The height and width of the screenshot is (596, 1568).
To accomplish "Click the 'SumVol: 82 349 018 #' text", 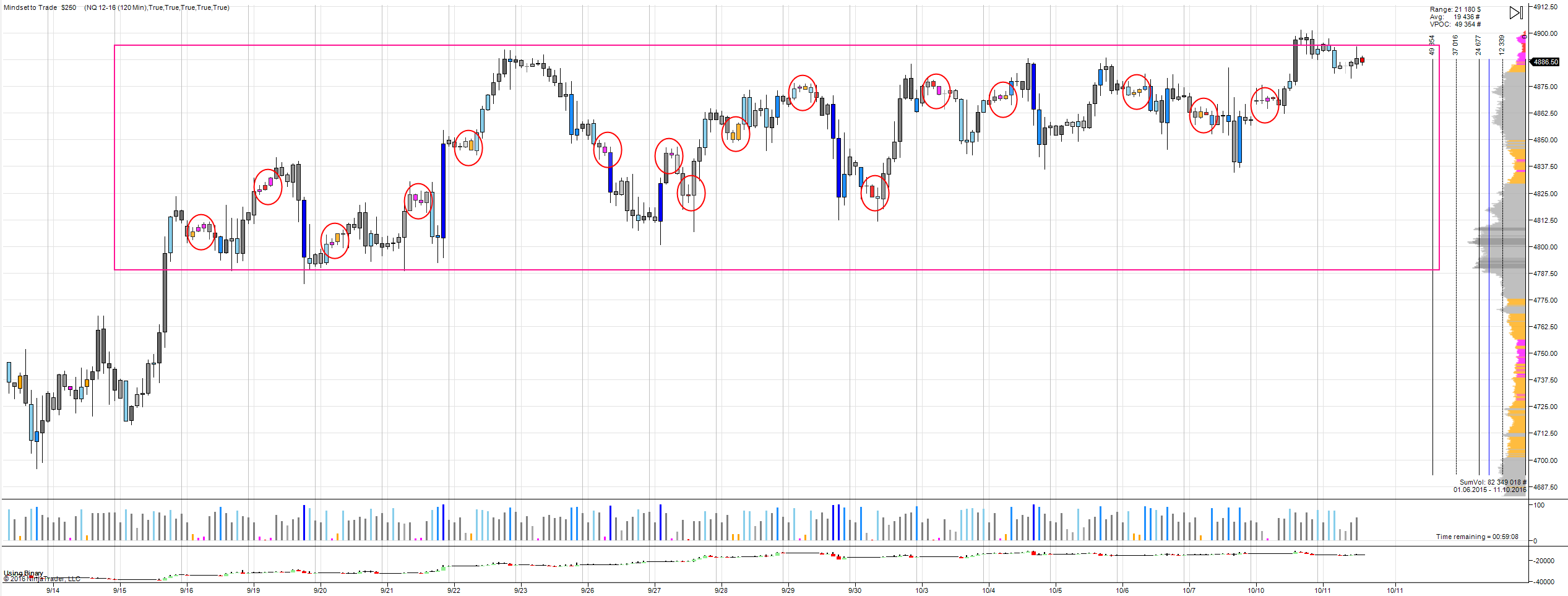I will [x=1493, y=482].
